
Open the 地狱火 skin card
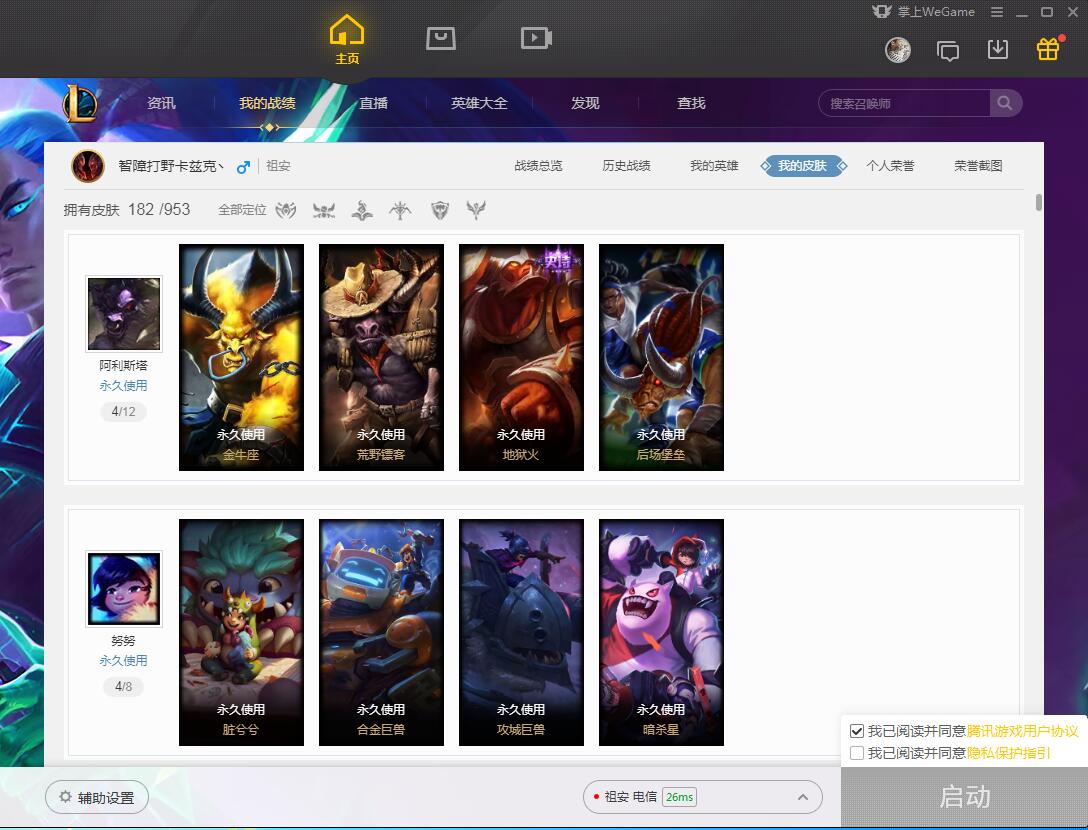pos(521,357)
